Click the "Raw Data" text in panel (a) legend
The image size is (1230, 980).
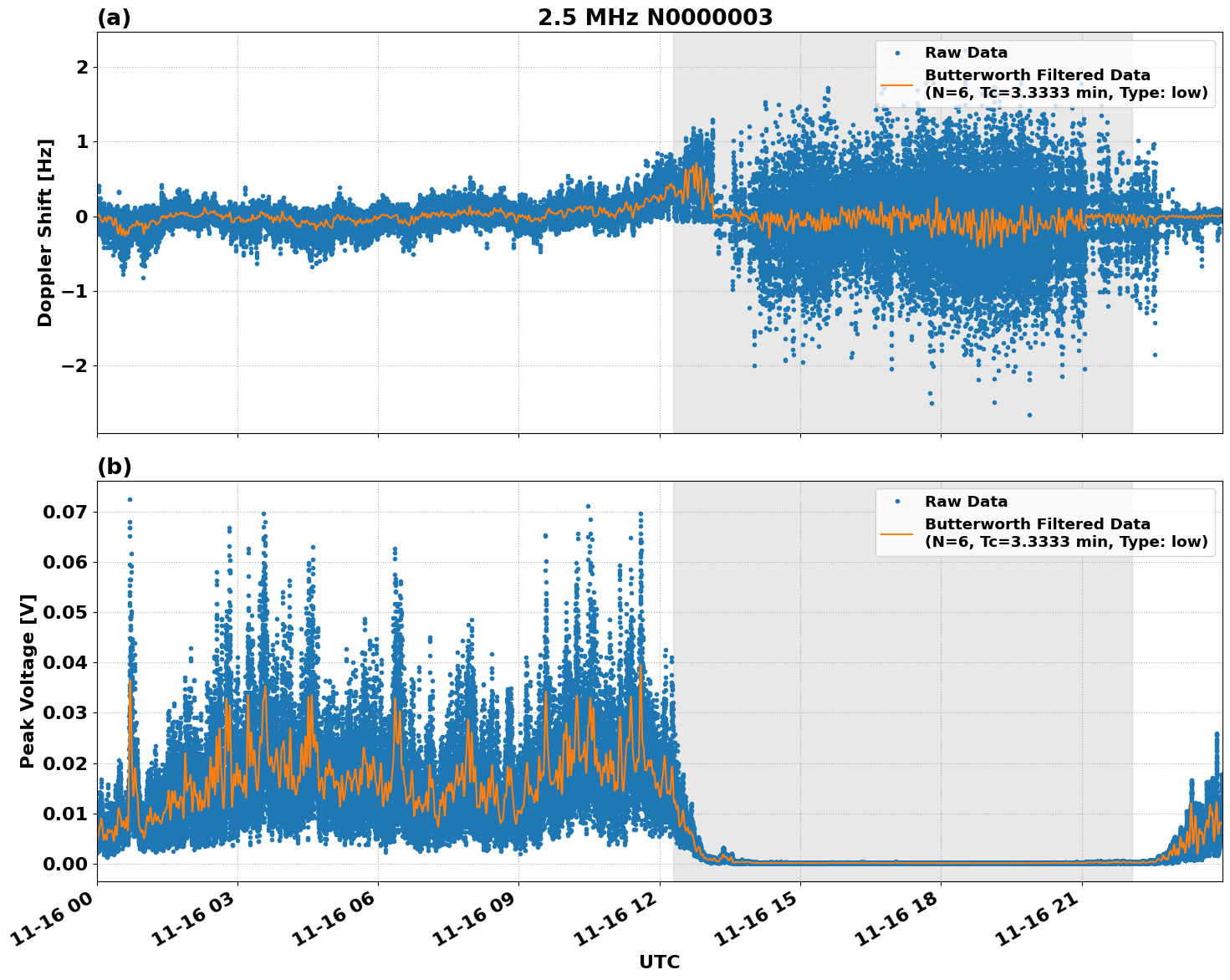tap(966, 53)
